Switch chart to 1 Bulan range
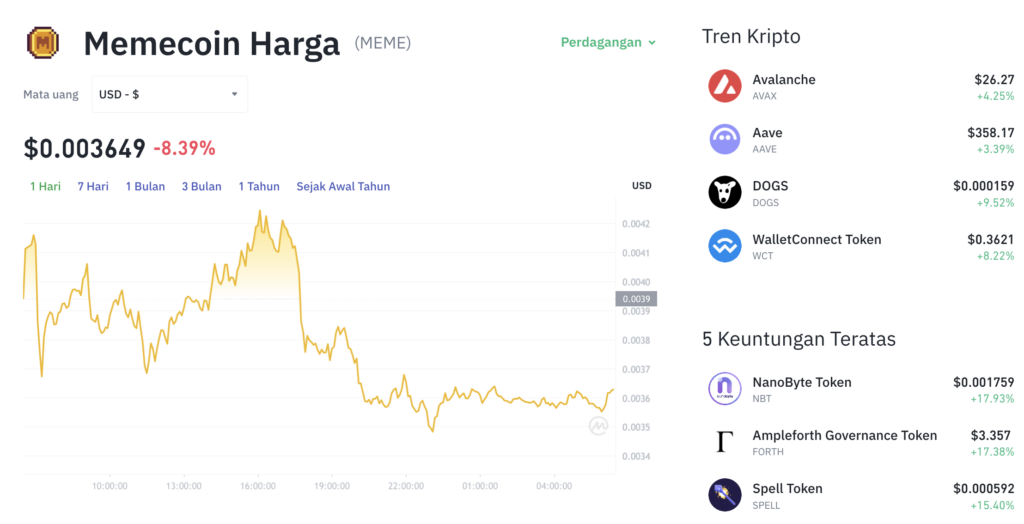This screenshot has width=1024, height=524. click(x=145, y=187)
